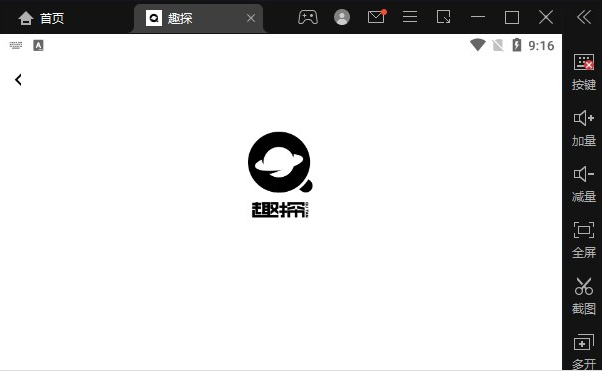Maximize the emulator window

(x=512, y=17)
